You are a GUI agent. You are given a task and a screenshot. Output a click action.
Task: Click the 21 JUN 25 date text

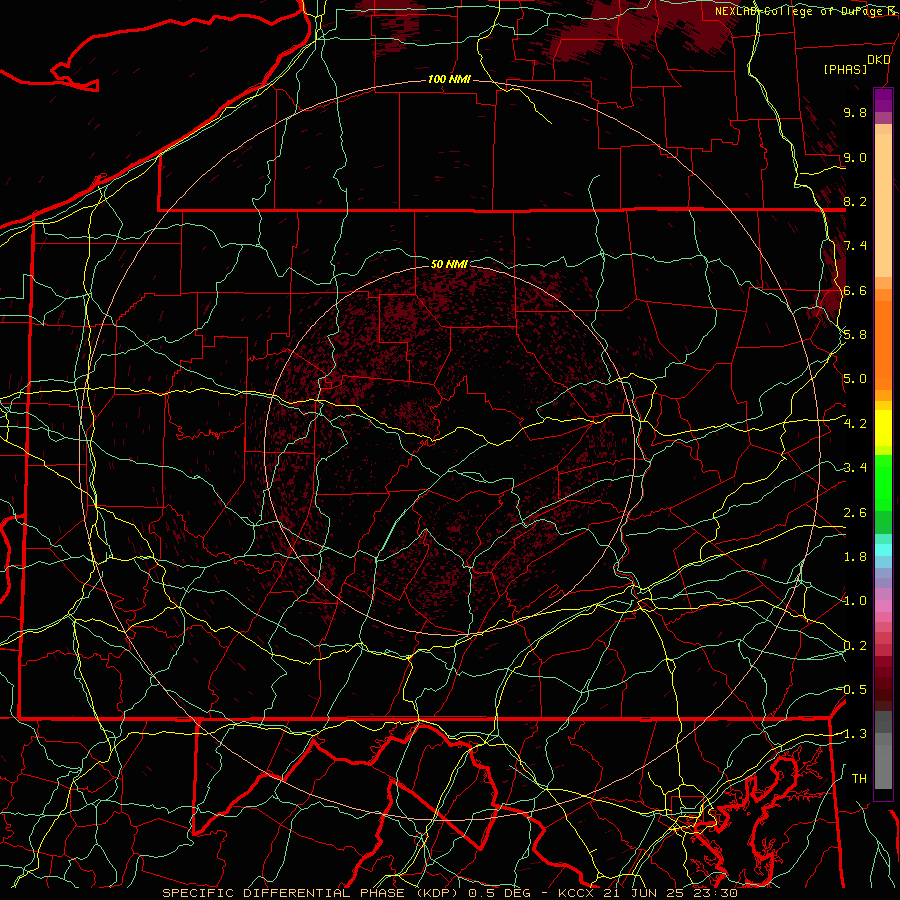click(644, 893)
